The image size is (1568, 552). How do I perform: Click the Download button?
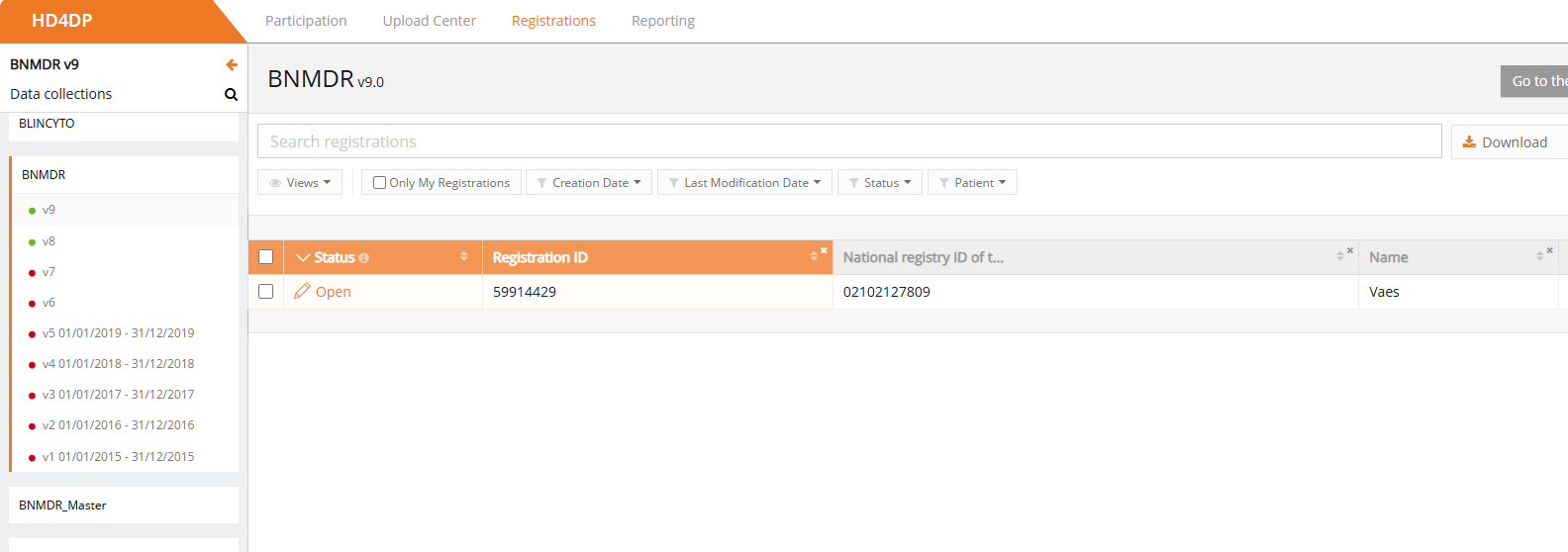(x=1505, y=142)
